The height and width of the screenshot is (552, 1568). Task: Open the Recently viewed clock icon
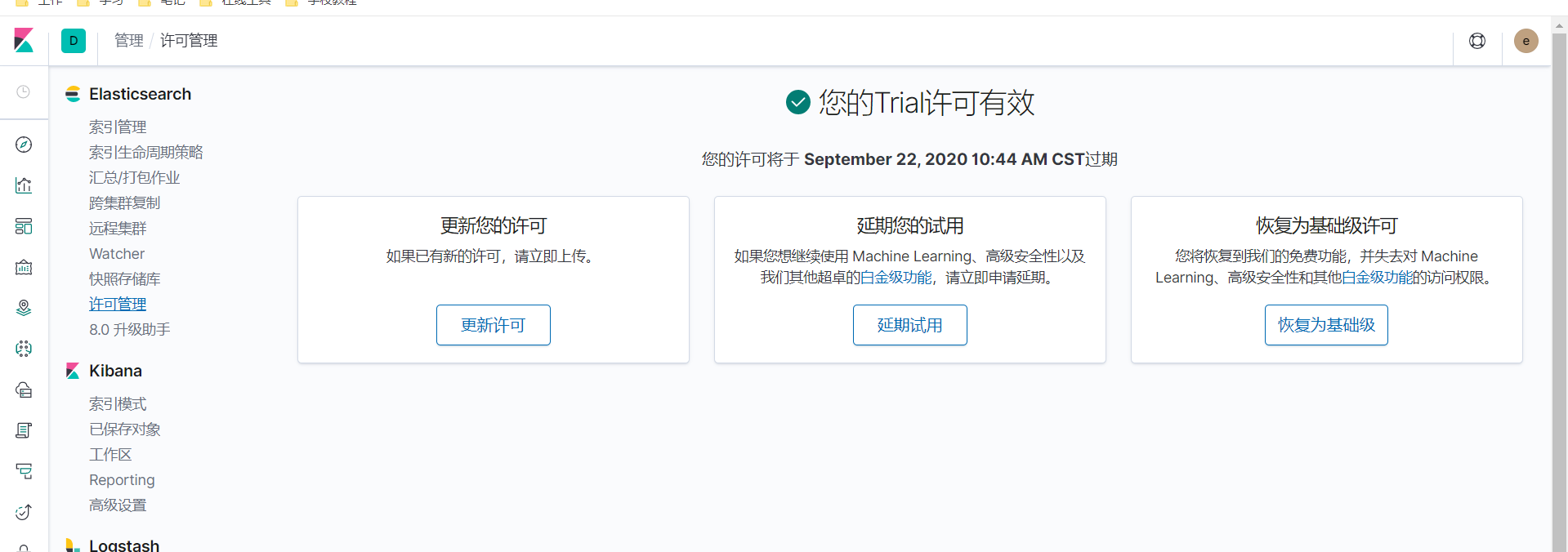[x=24, y=91]
